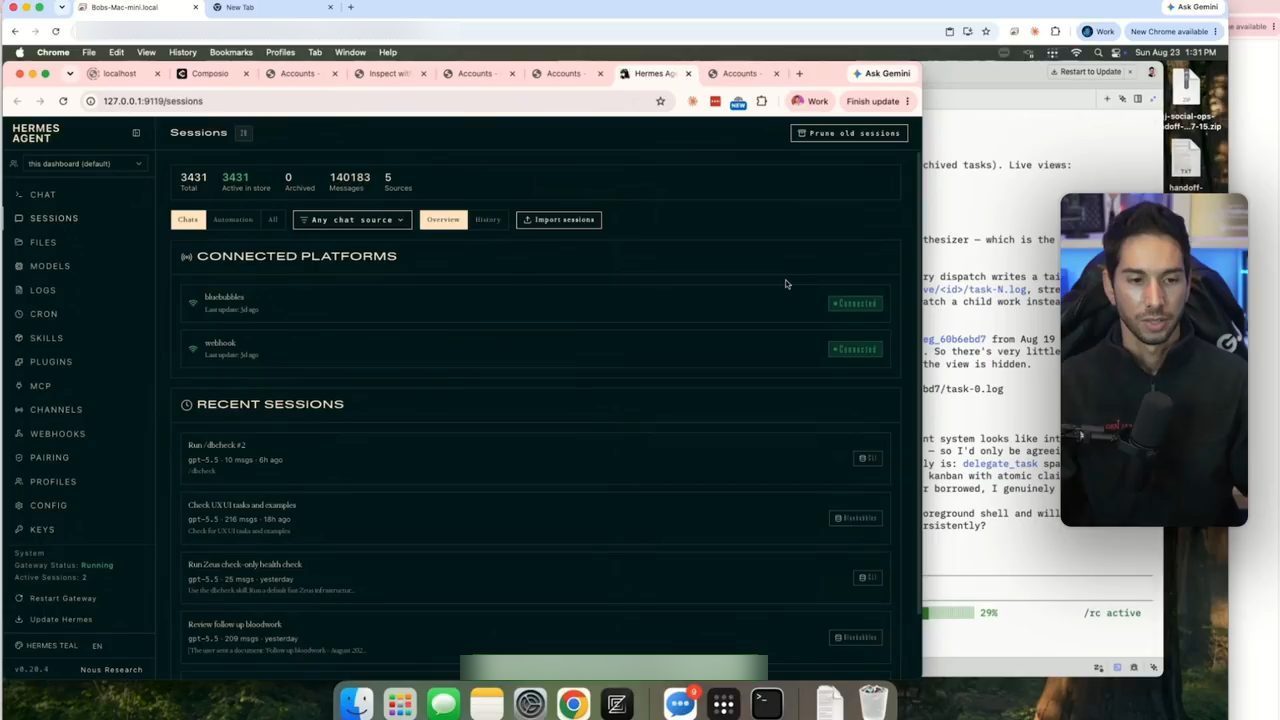
Task: Open the History menu in menu bar
Action: pyautogui.click(x=182, y=52)
